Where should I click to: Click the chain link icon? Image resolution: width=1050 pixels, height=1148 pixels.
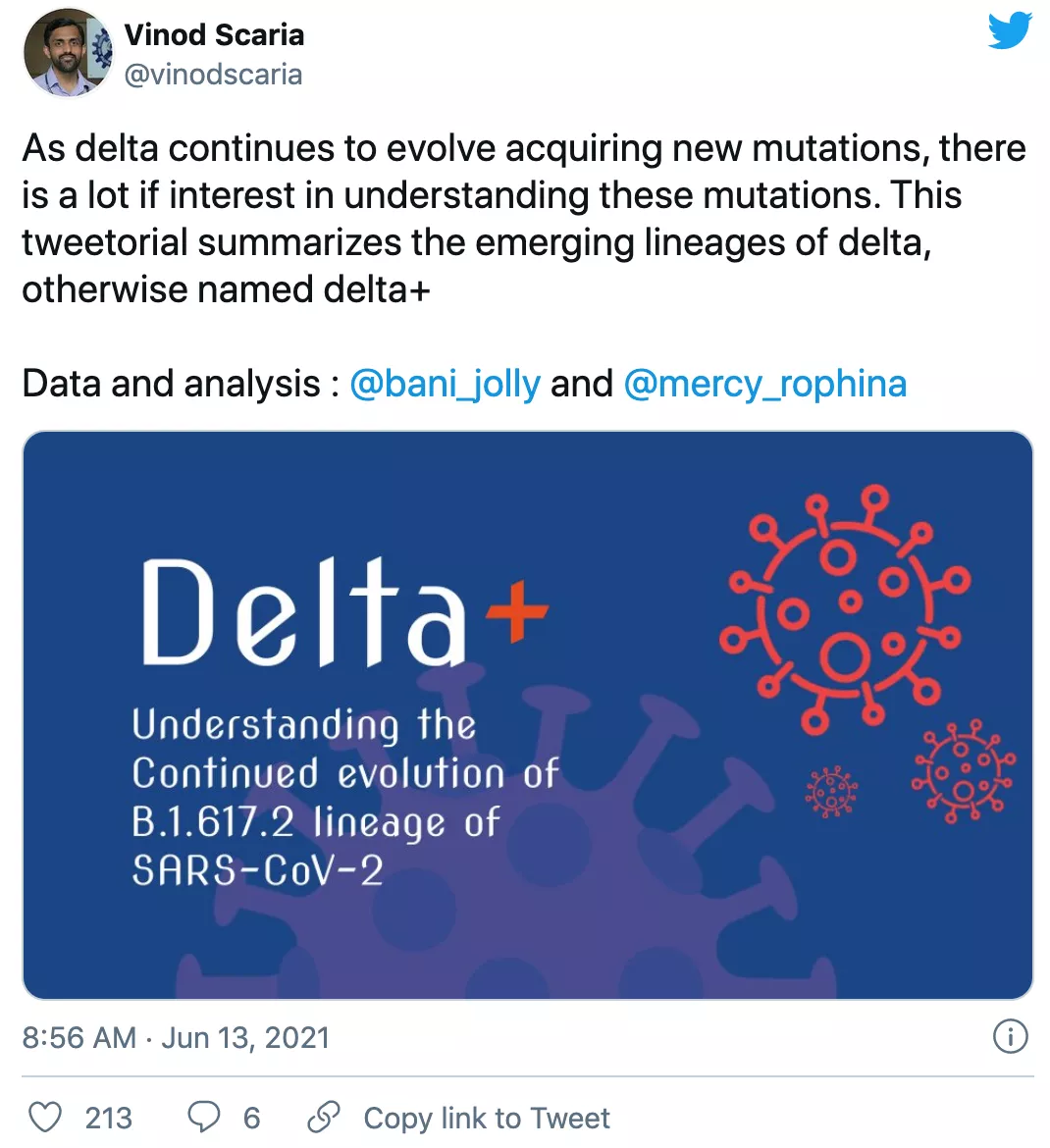click(x=323, y=1117)
